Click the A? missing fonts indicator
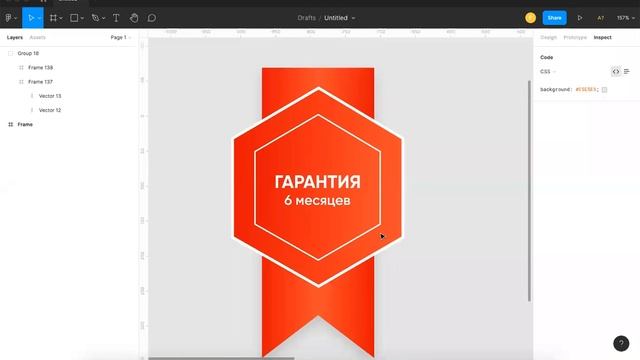 point(600,18)
